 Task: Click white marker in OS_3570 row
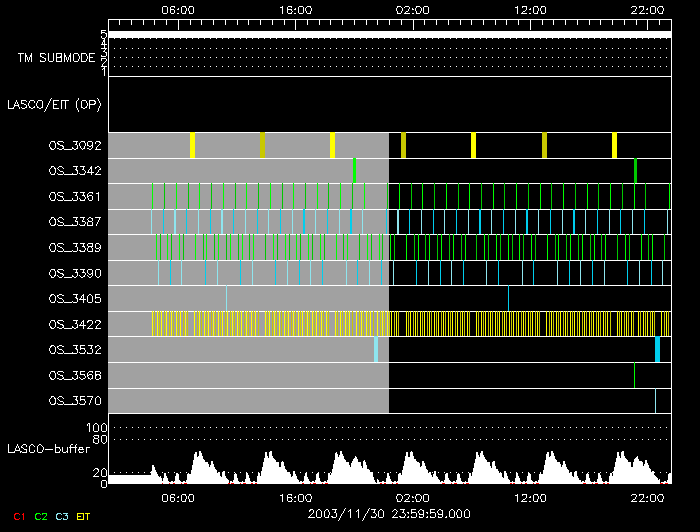(x=655, y=401)
